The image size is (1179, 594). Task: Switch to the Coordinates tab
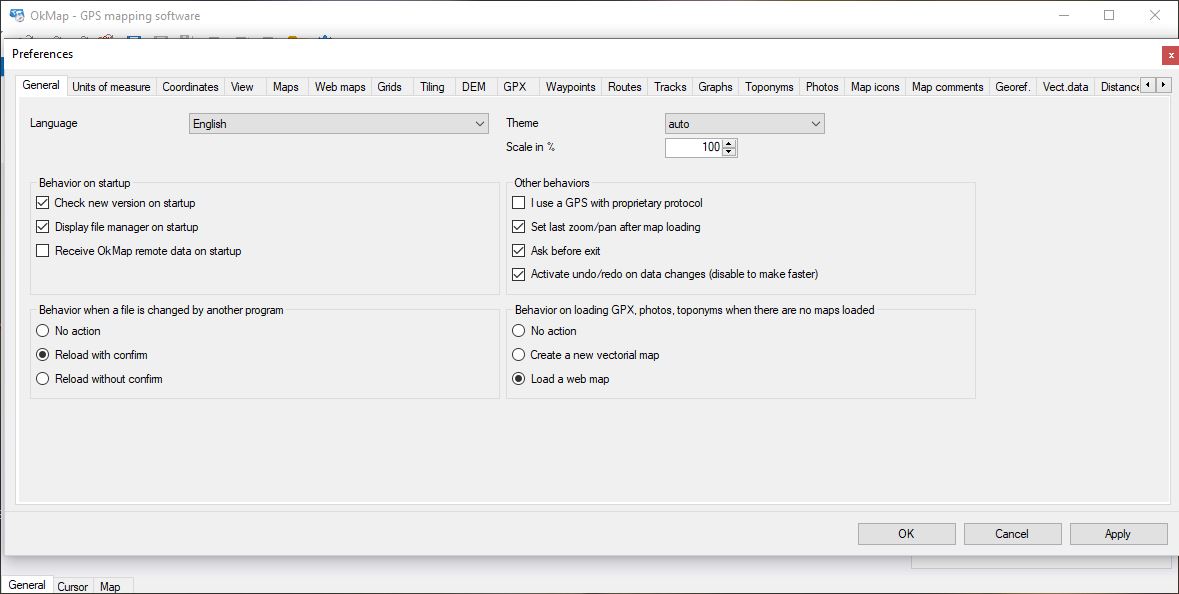pos(190,87)
